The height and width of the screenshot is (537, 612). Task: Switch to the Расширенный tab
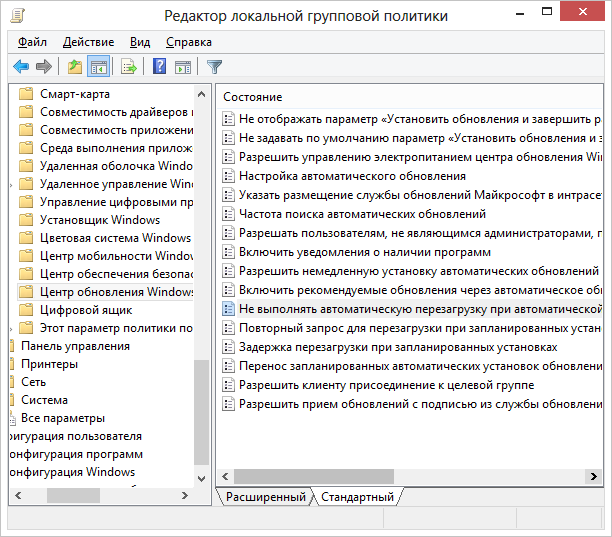pyautogui.click(x=265, y=497)
